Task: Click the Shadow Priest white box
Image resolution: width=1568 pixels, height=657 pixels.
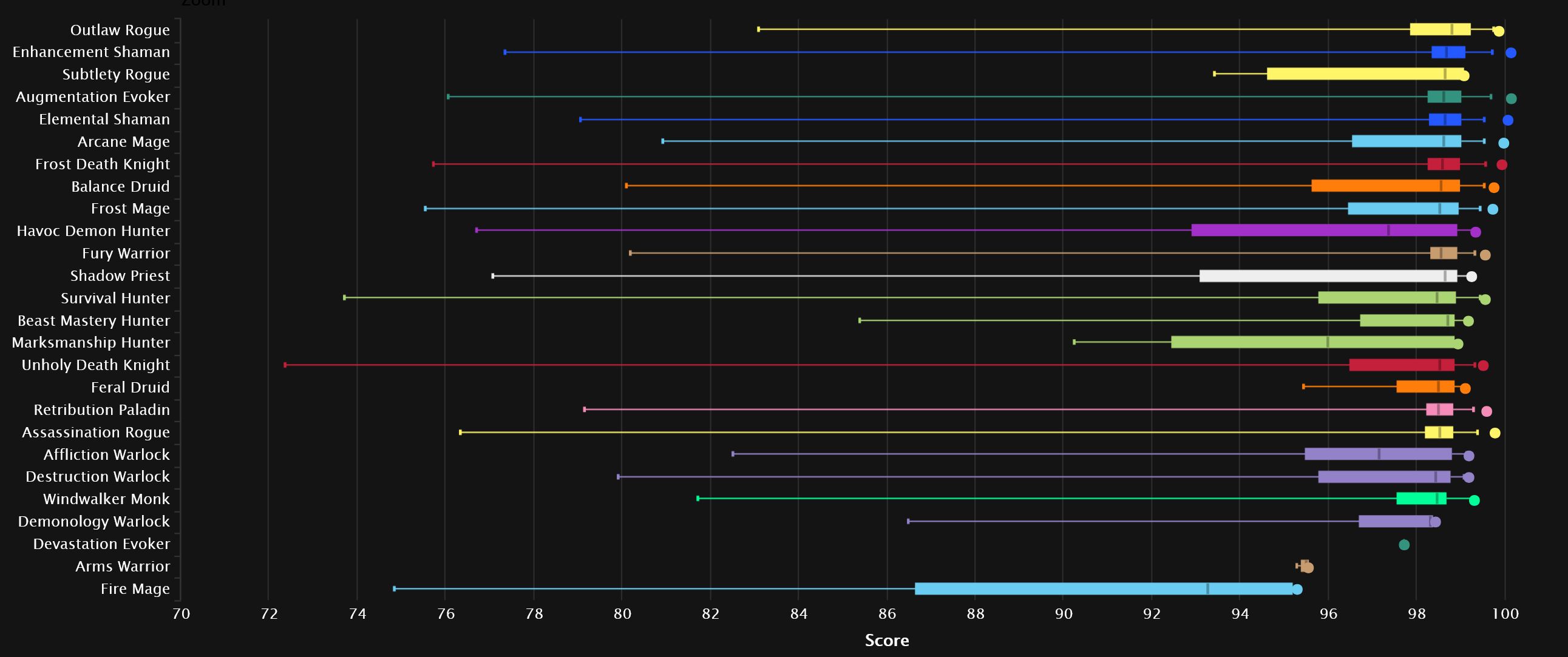Action: pyautogui.click(x=1328, y=276)
